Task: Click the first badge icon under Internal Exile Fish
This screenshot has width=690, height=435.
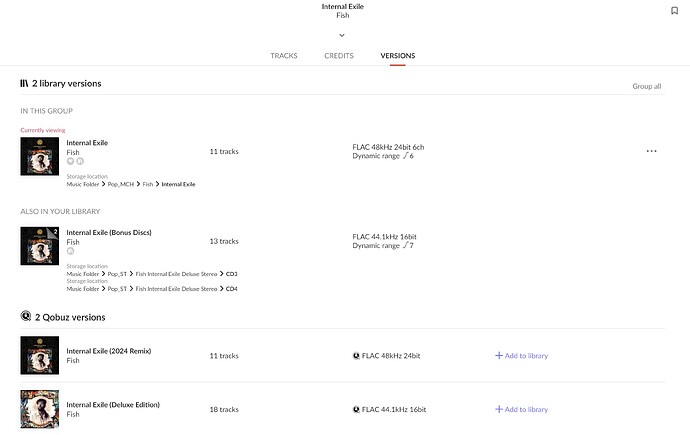Action: [x=70, y=161]
